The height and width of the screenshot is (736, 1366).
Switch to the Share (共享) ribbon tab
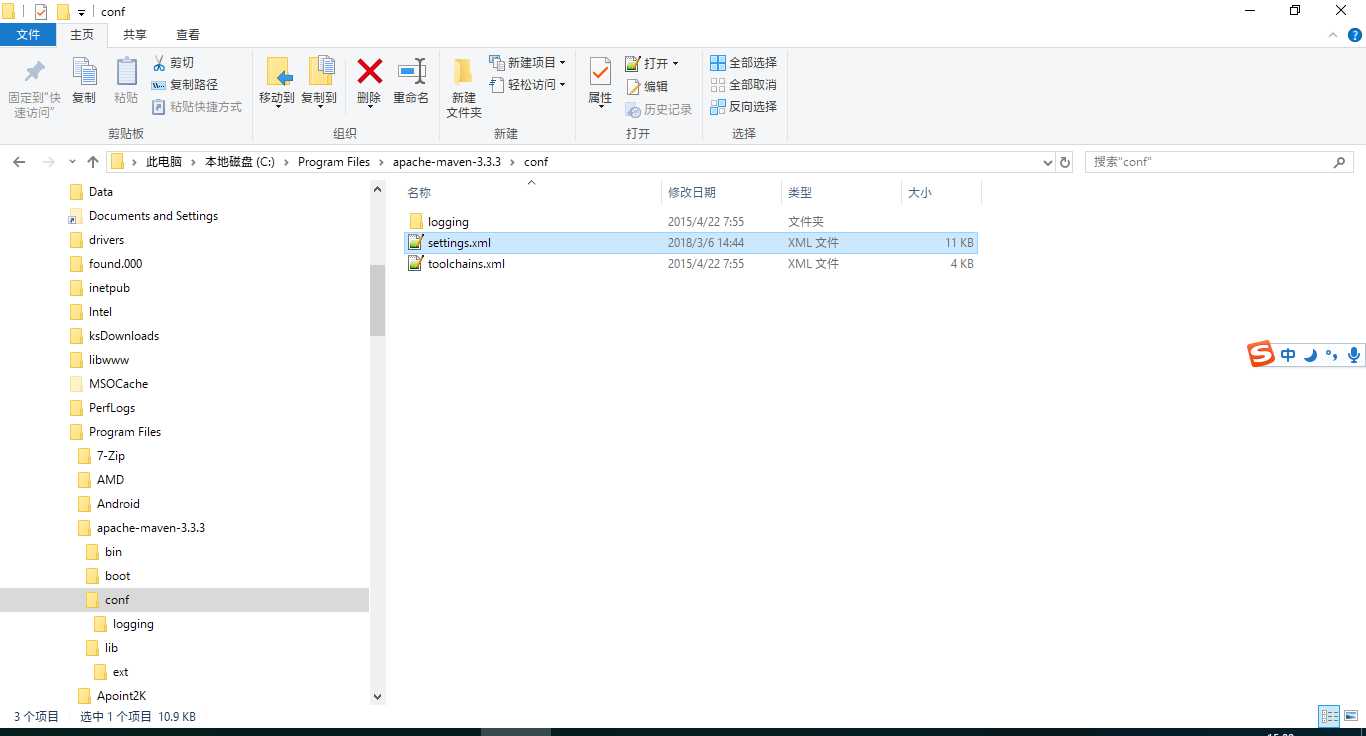[135, 35]
